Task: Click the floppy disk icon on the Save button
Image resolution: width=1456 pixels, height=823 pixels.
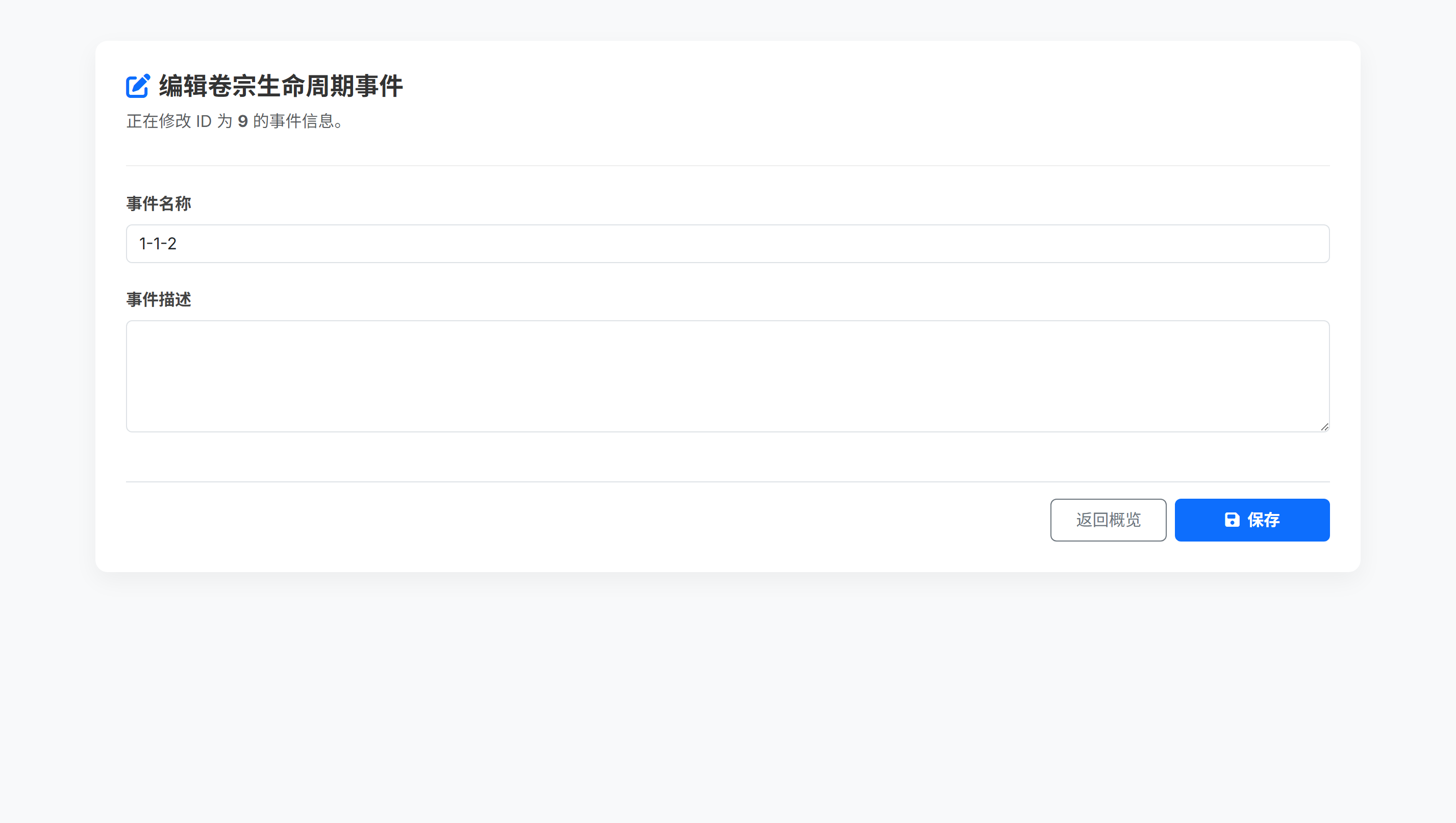Action: click(x=1232, y=520)
